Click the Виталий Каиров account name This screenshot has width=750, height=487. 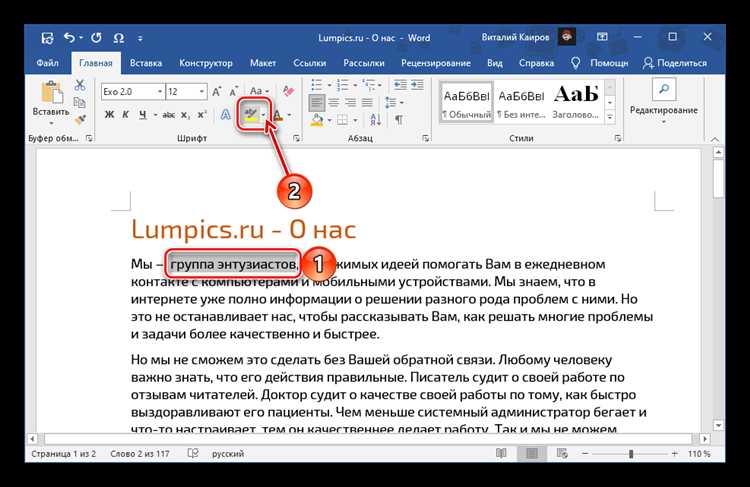coord(515,37)
